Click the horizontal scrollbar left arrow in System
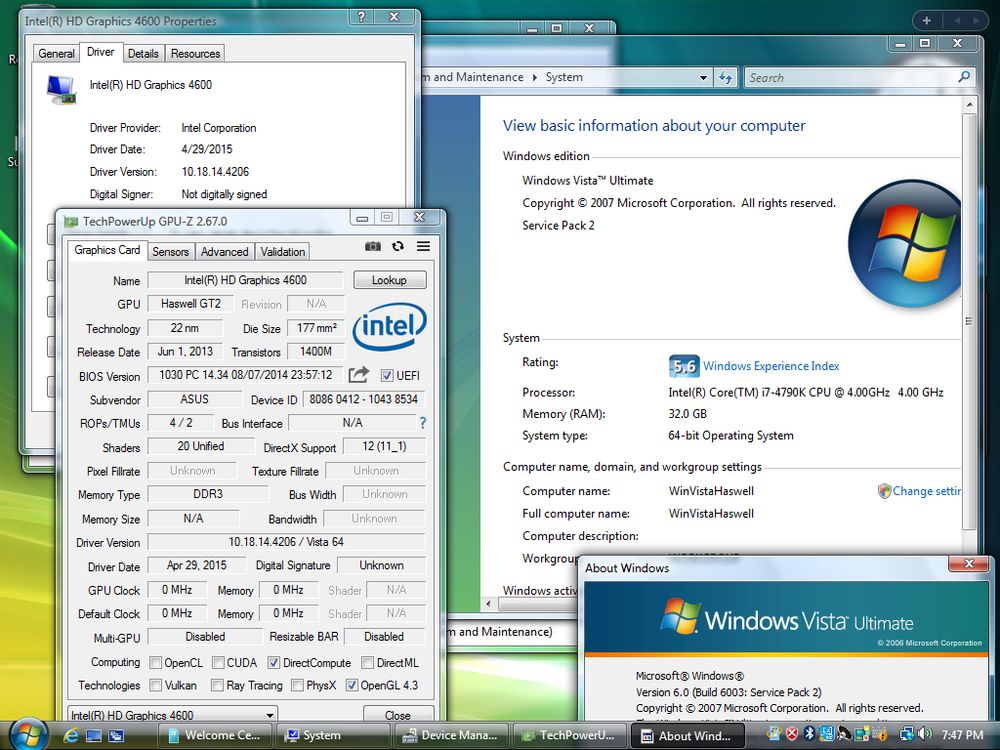Viewport: 1000px width, 750px height. [489, 603]
